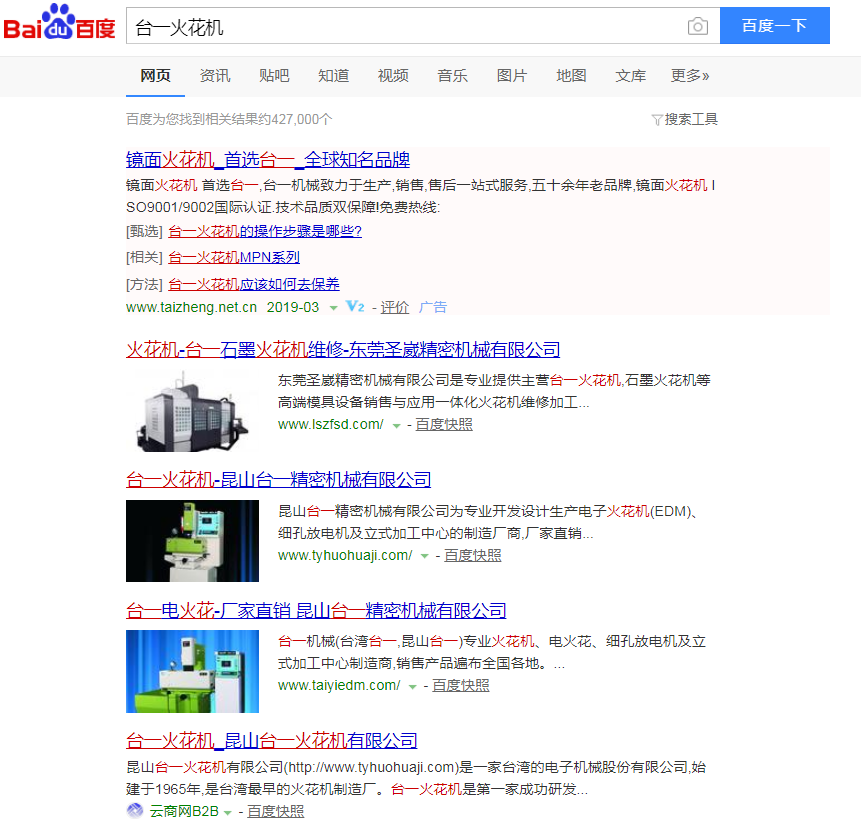Switch to the 图片 tab

pos(511,76)
